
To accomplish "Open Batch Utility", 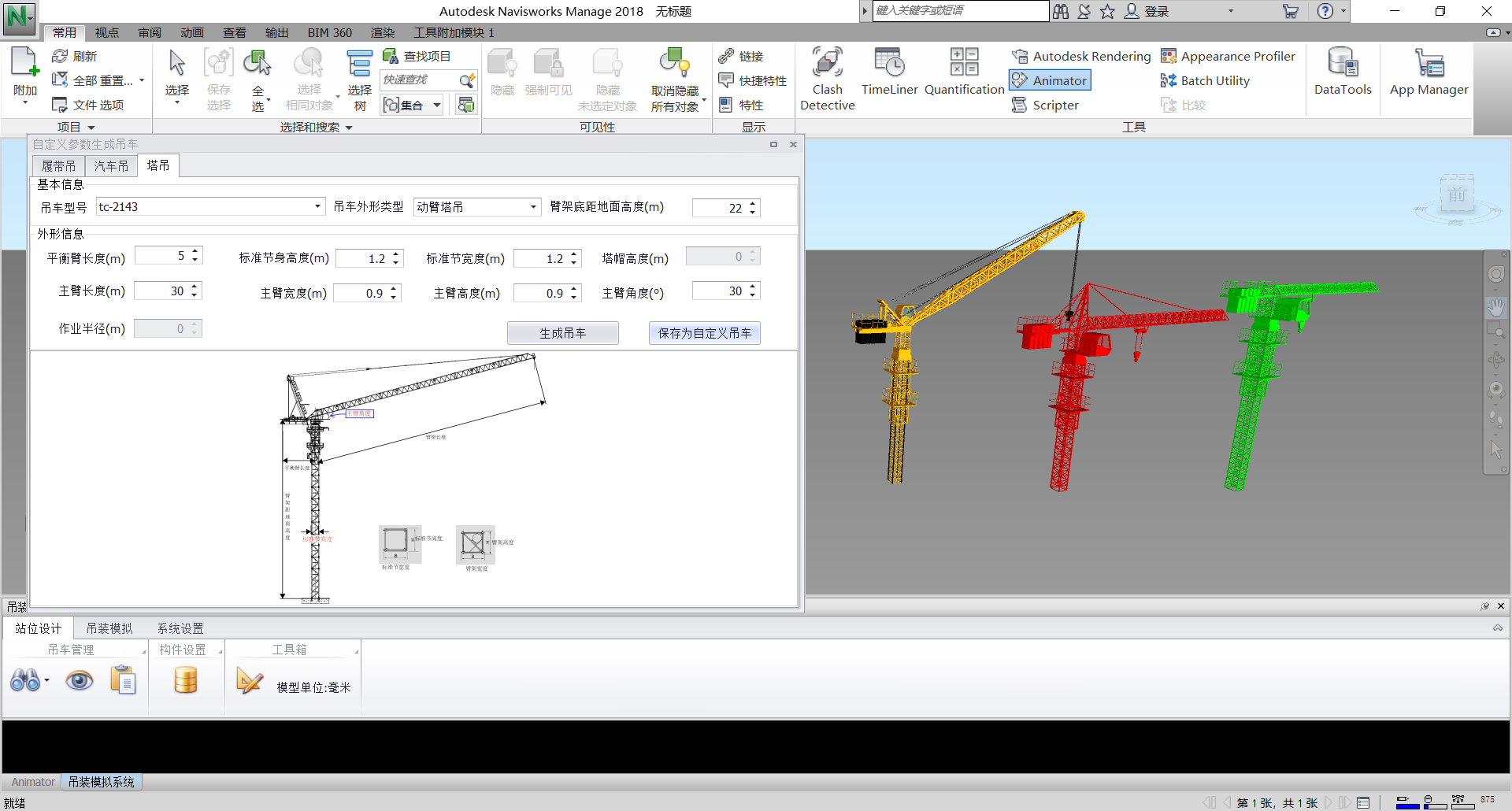I will 1205,80.
